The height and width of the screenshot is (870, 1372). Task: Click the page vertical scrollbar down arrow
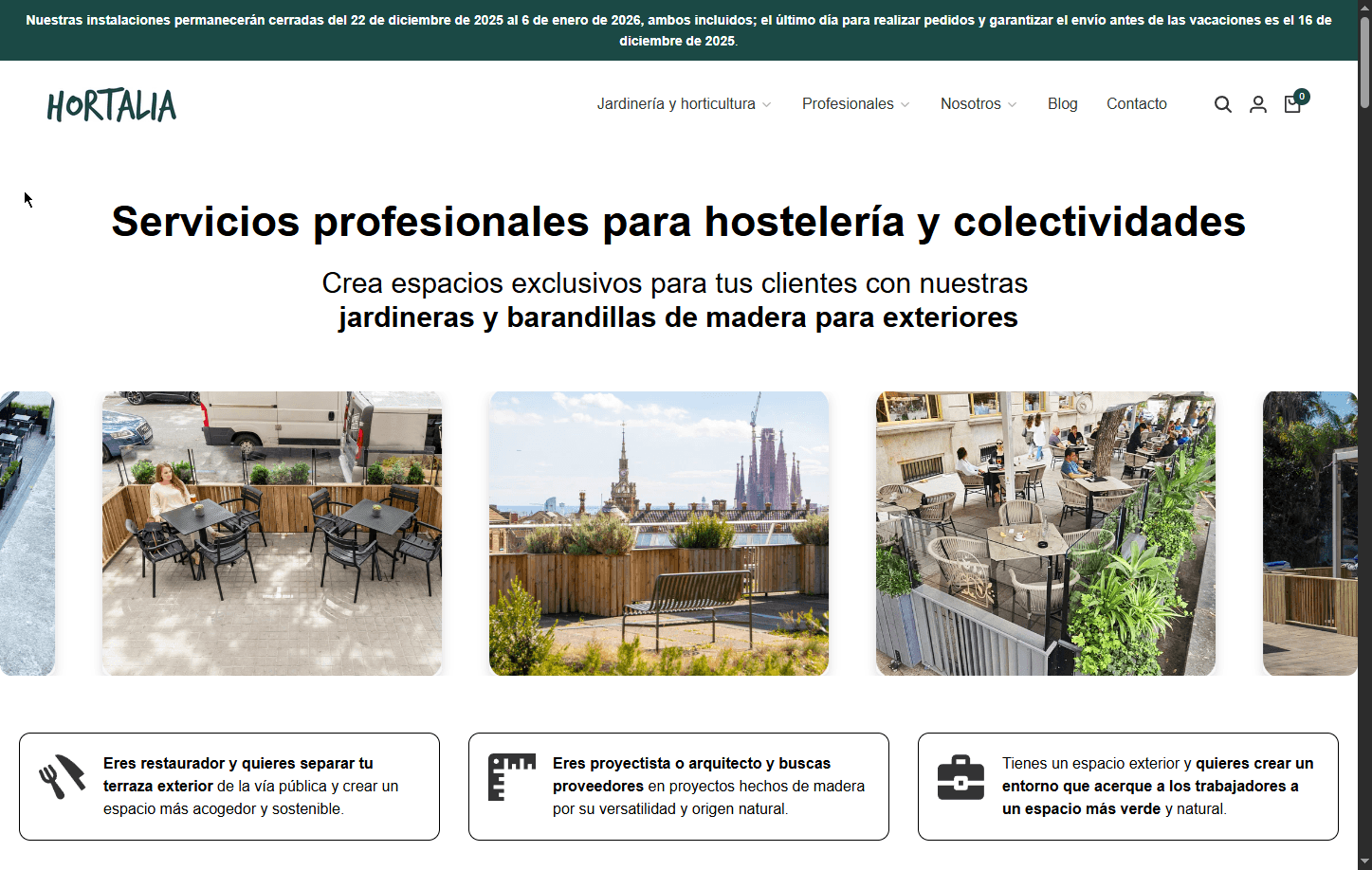(x=1364, y=861)
